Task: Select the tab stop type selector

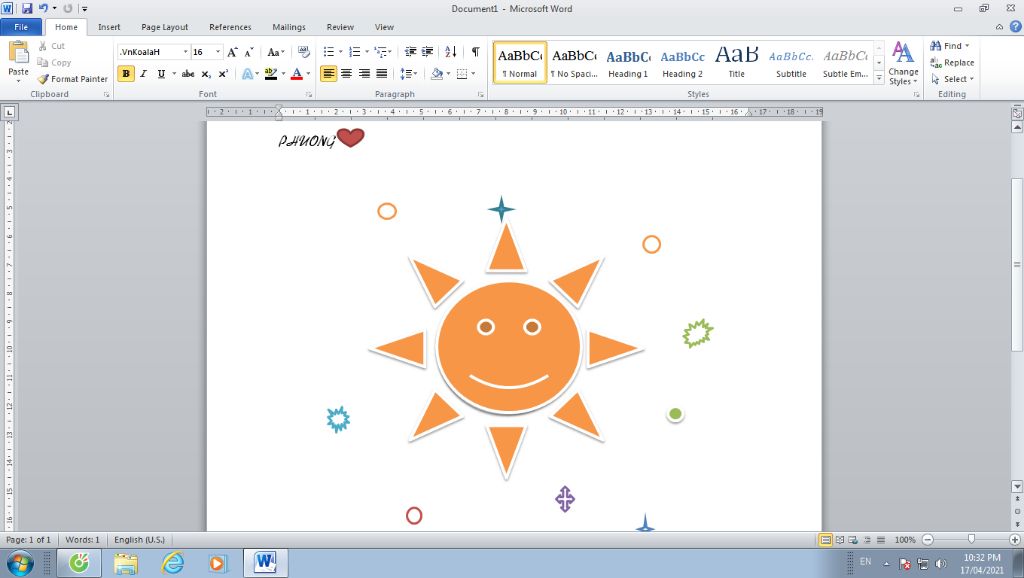Action: point(9,112)
